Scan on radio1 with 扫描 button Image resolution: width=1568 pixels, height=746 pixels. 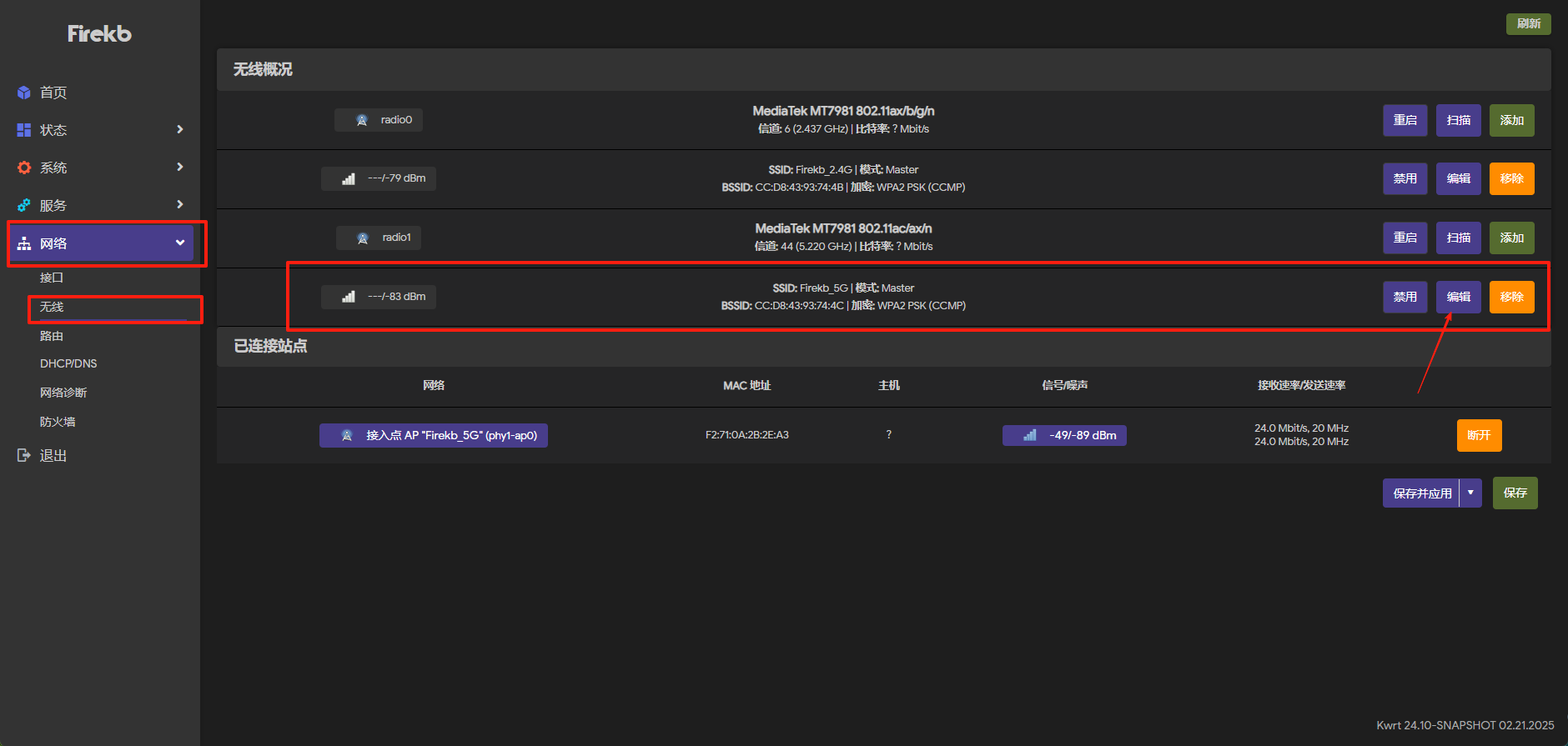click(x=1459, y=238)
